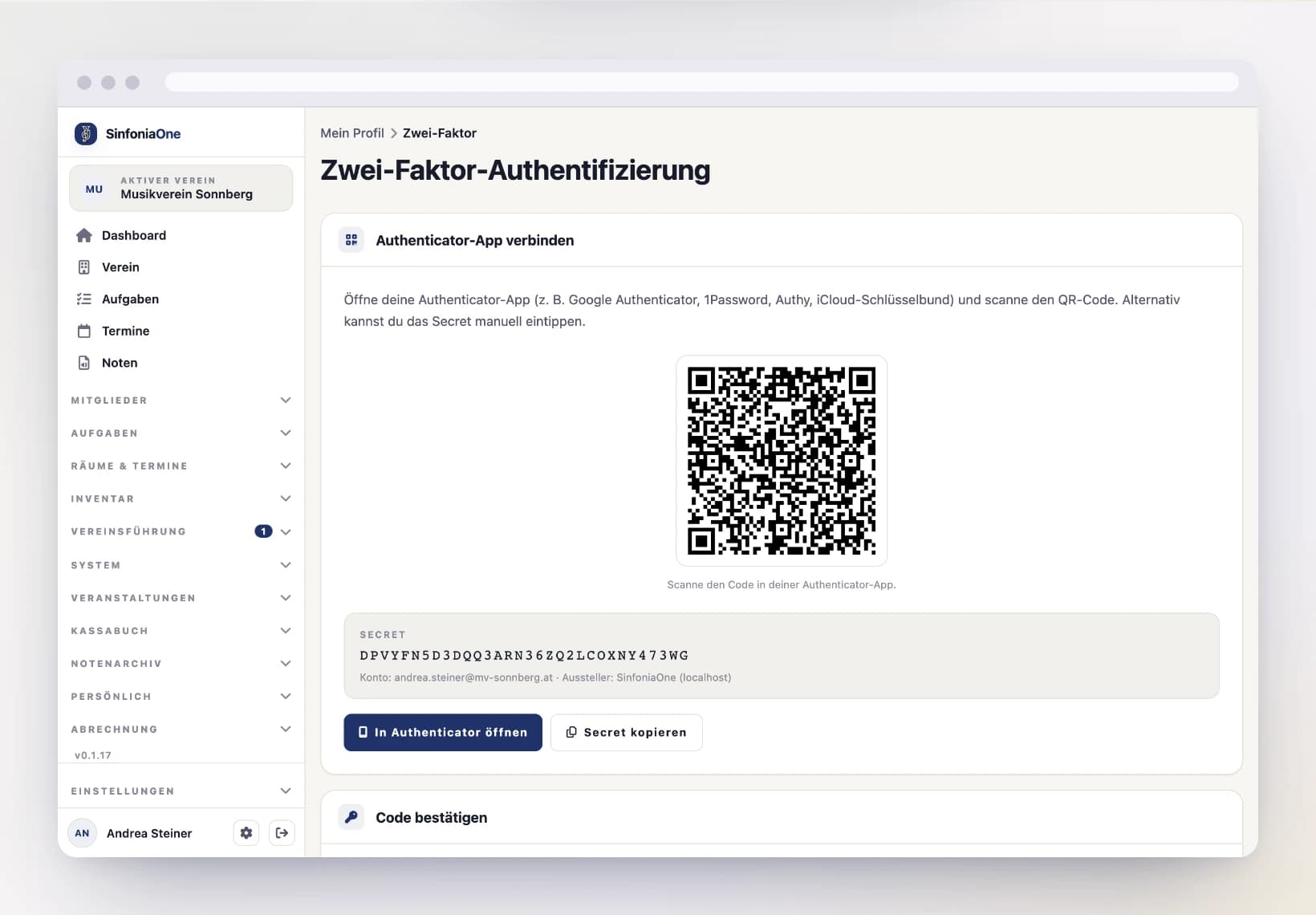1316x915 pixels.
Task: Open settings with the gear icon
Action: coord(246,833)
